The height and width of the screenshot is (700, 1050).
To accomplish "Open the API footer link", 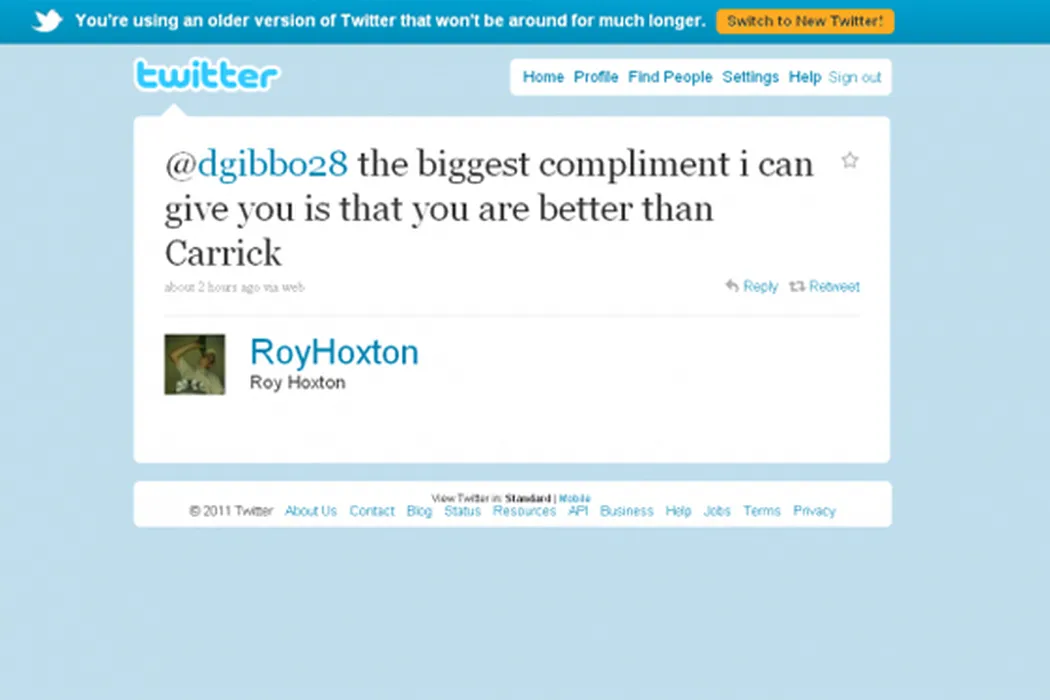I will [x=577, y=511].
